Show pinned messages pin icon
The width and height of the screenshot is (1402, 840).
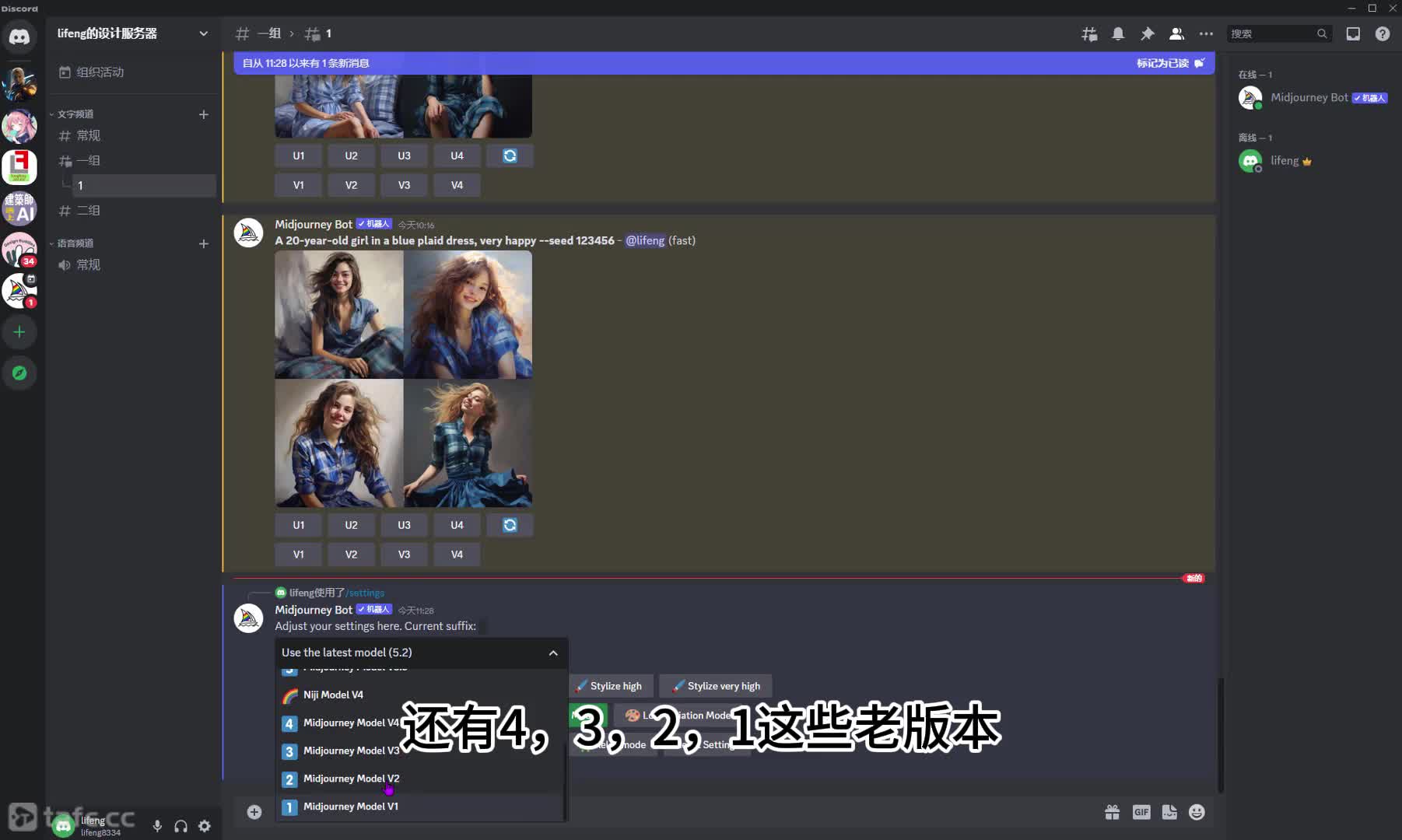(x=1147, y=33)
